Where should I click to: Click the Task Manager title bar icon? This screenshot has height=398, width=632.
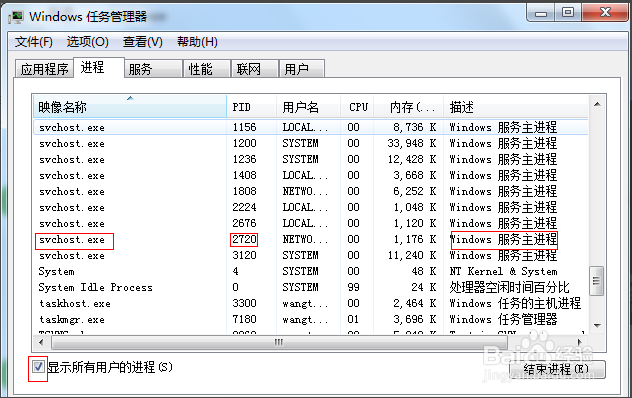tap(16, 17)
